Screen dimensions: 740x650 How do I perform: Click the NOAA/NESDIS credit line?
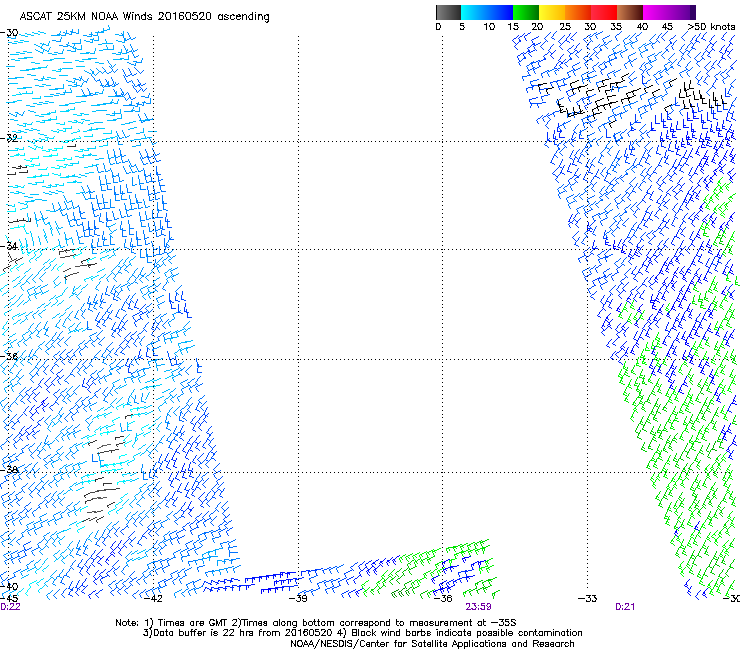[x=432, y=644]
